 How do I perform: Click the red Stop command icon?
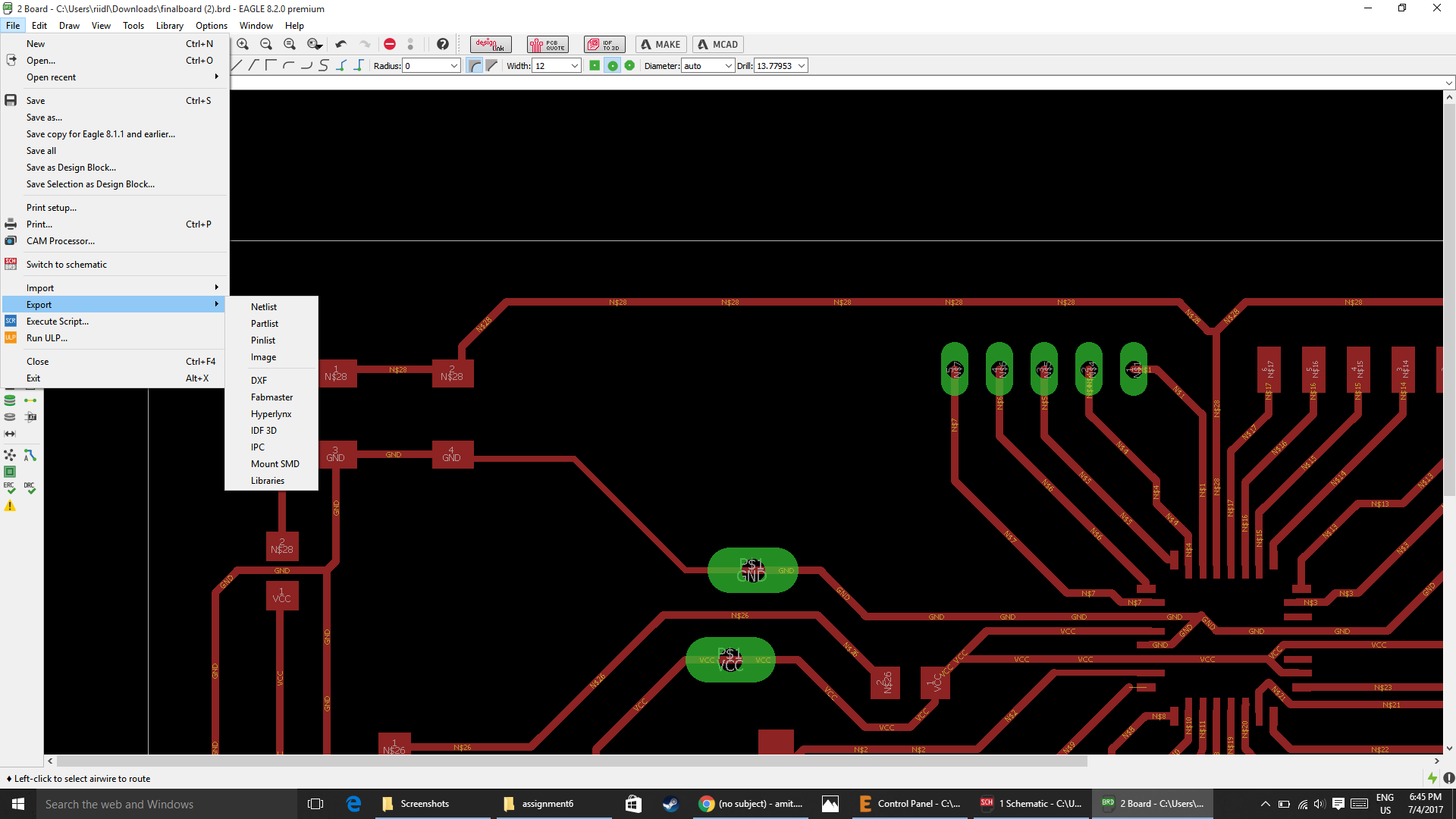pos(390,44)
